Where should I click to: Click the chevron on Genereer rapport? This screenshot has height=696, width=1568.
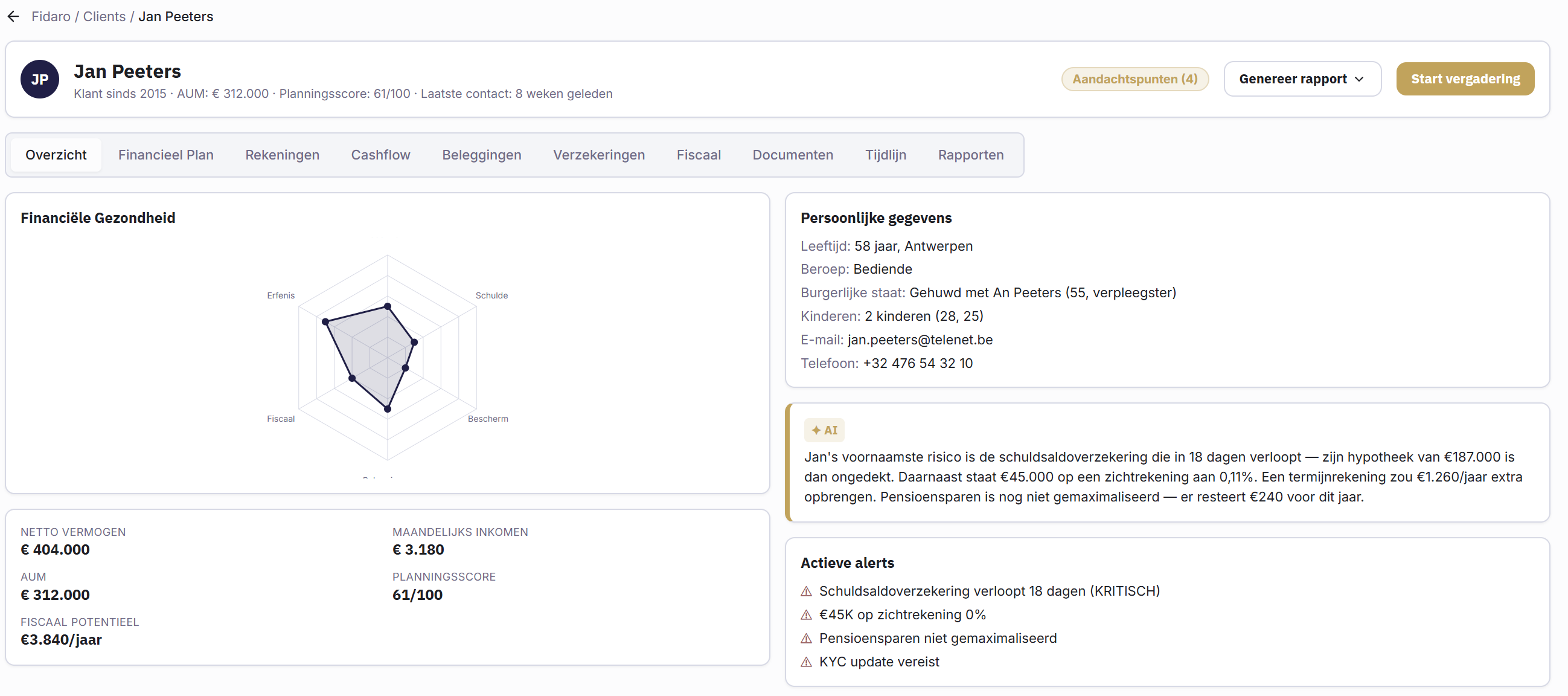coord(1359,80)
